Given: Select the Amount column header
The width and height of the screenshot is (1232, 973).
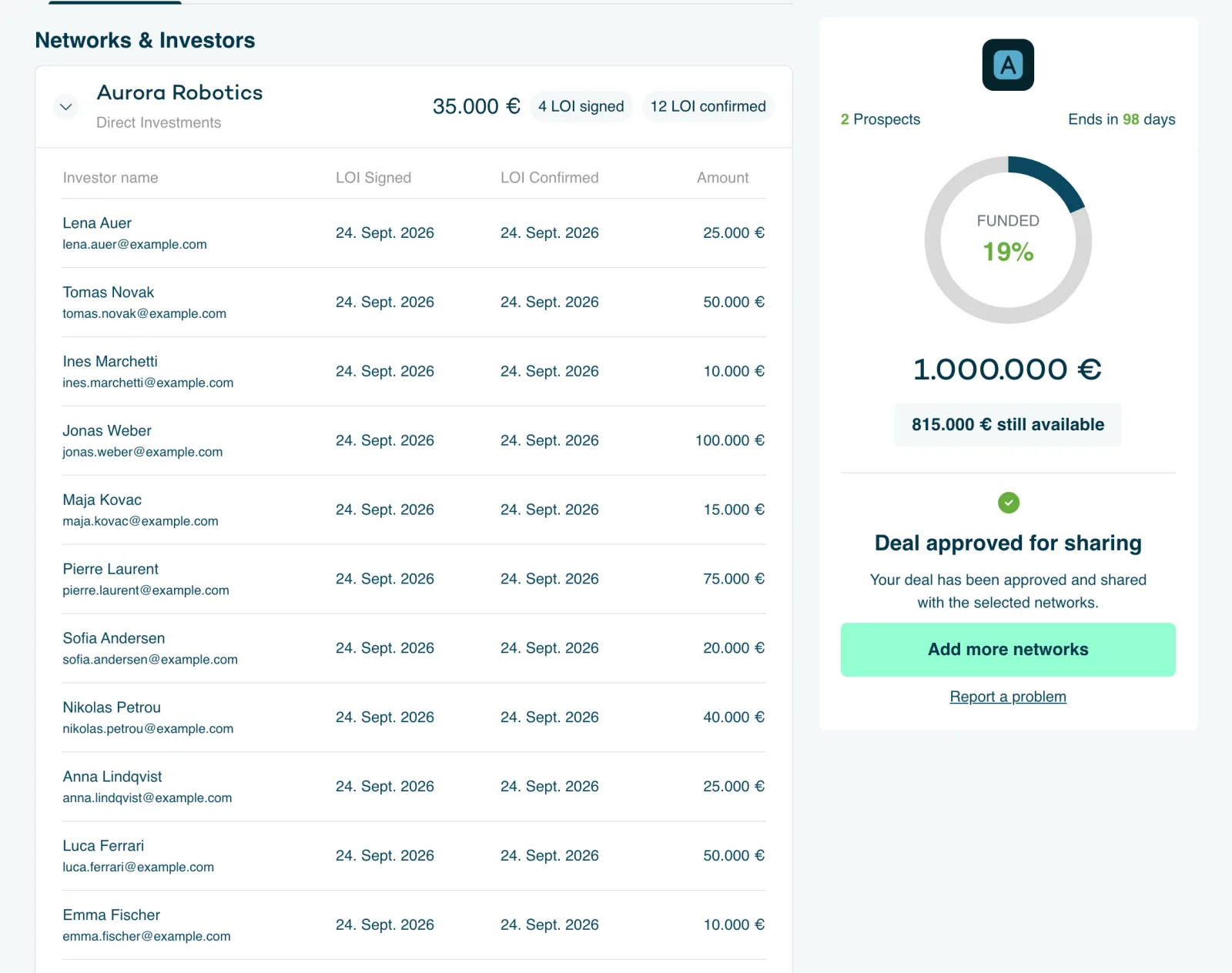Looking at the screenshot, I should (722, 178).
